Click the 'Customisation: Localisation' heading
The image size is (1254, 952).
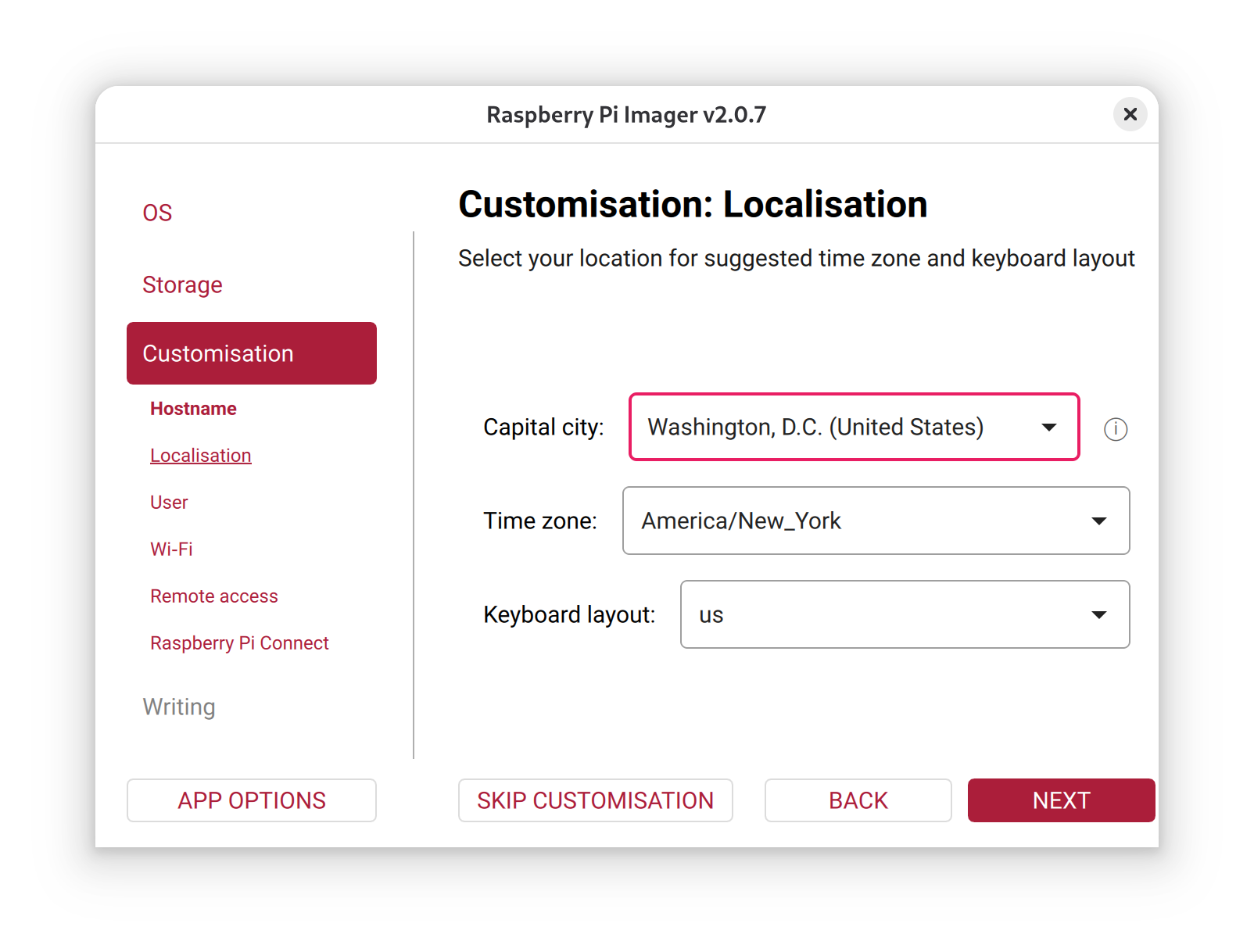click(x=693, y=204)
